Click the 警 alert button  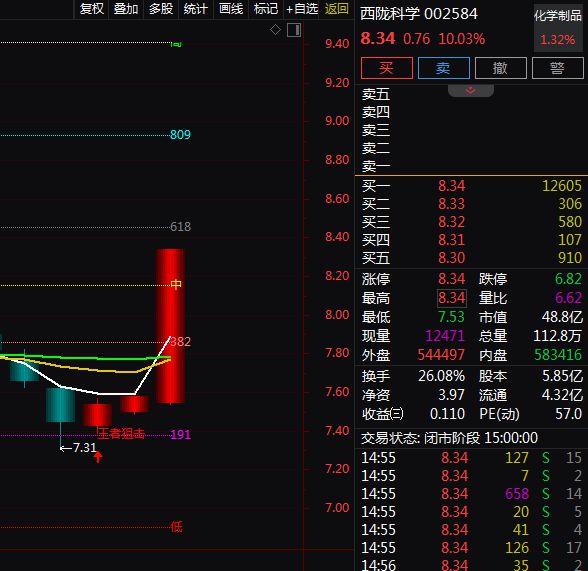click(x=558, y=68)
